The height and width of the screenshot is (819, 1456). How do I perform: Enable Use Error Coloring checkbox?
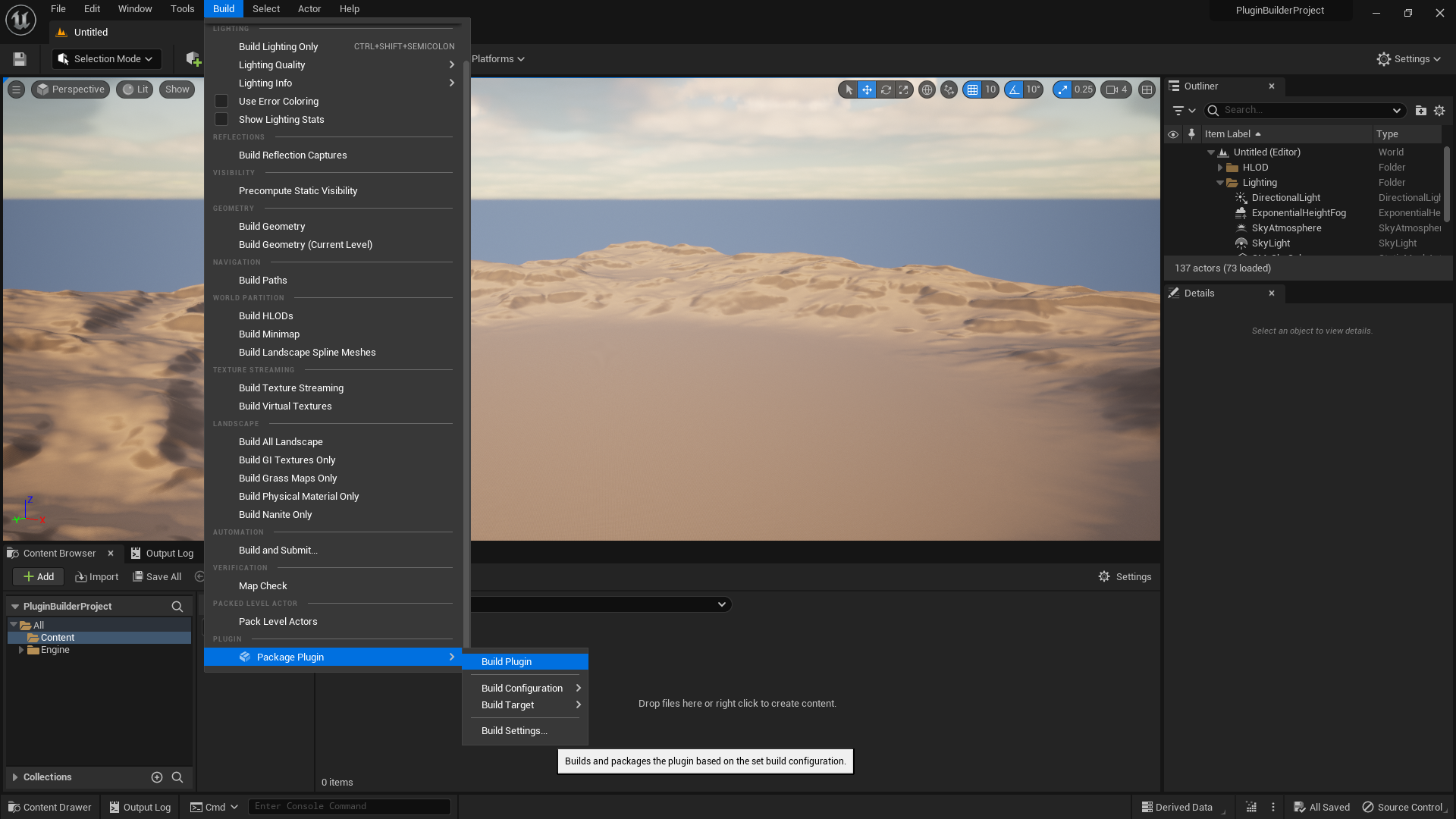coord(221,101)
